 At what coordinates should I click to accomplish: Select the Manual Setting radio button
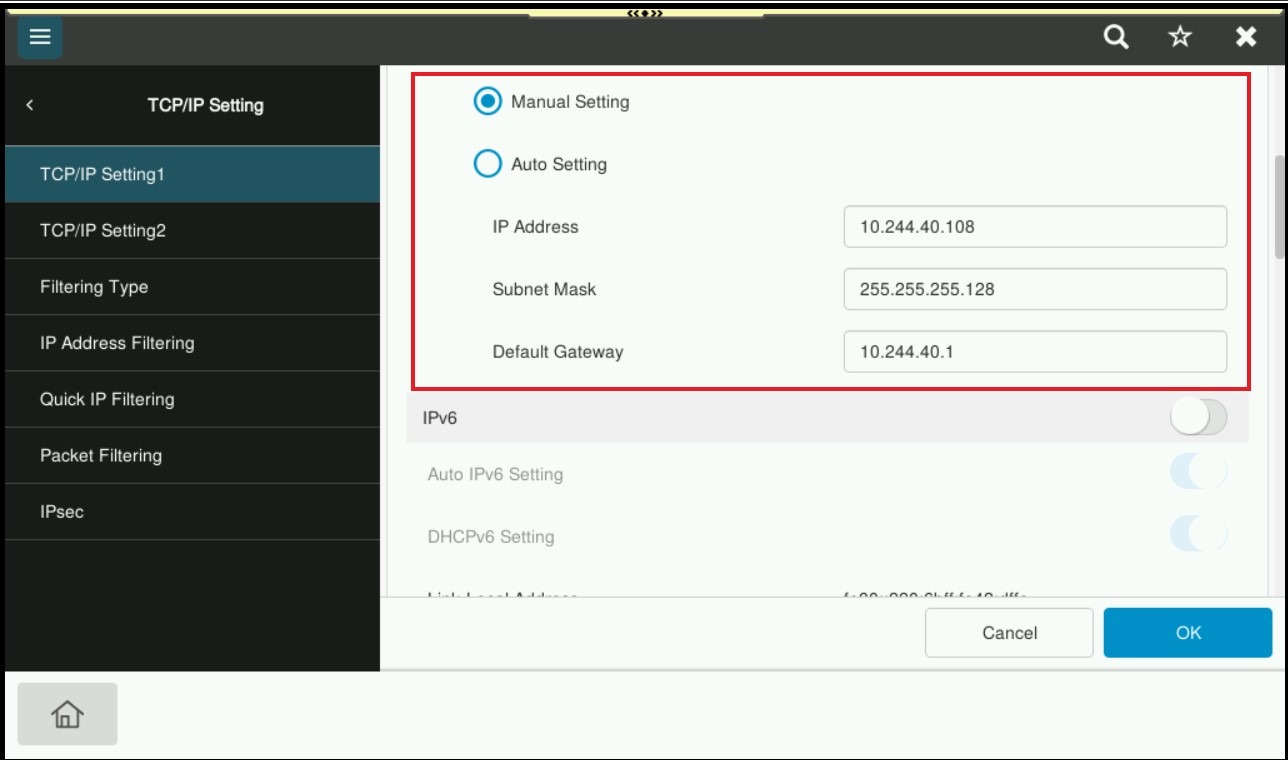click(487, 102)
